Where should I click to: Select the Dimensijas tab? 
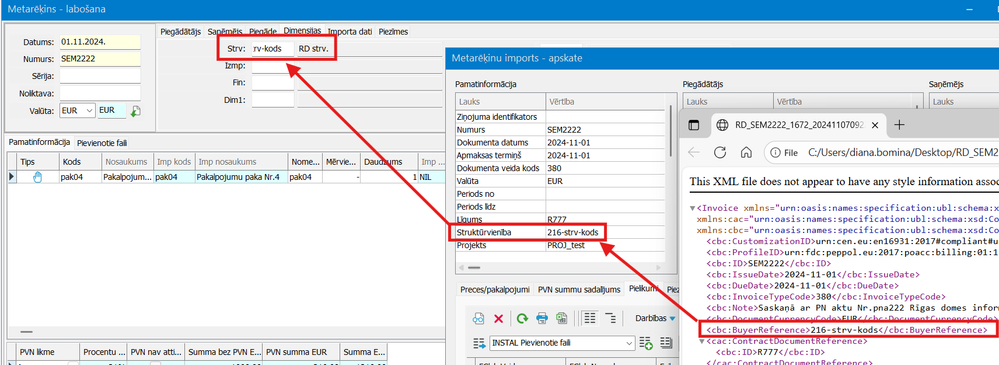pyautogui.click(x=303, y=31)
